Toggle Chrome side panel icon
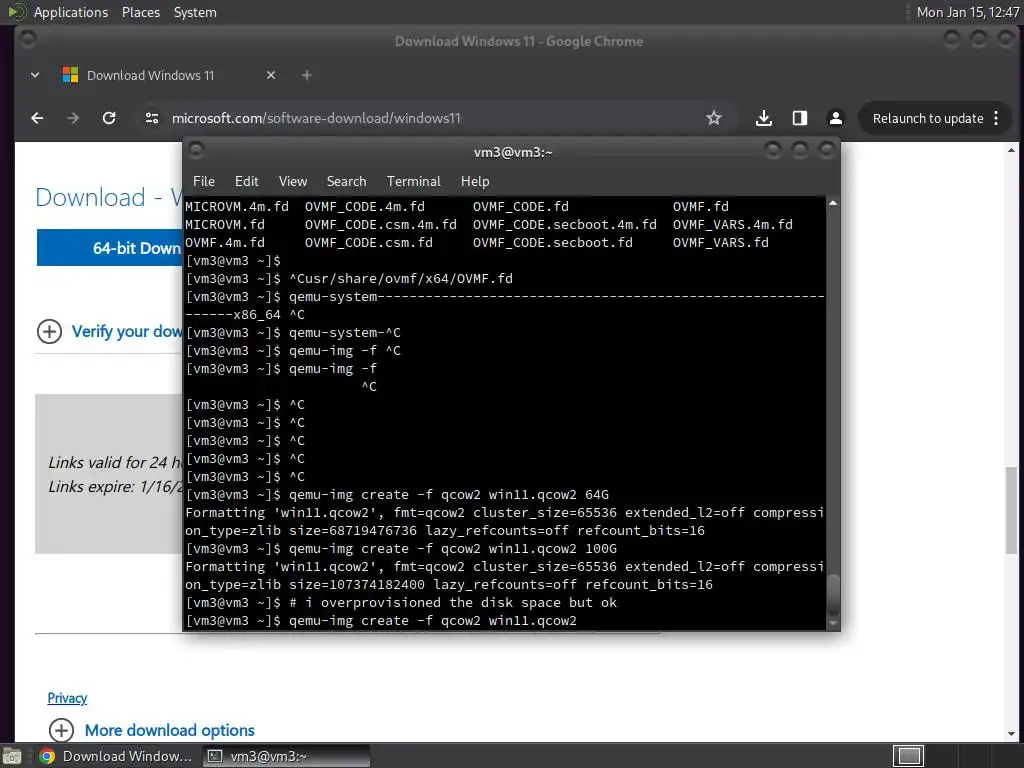The height and width of the screenshot is (768, 1024). pos(799,118)
